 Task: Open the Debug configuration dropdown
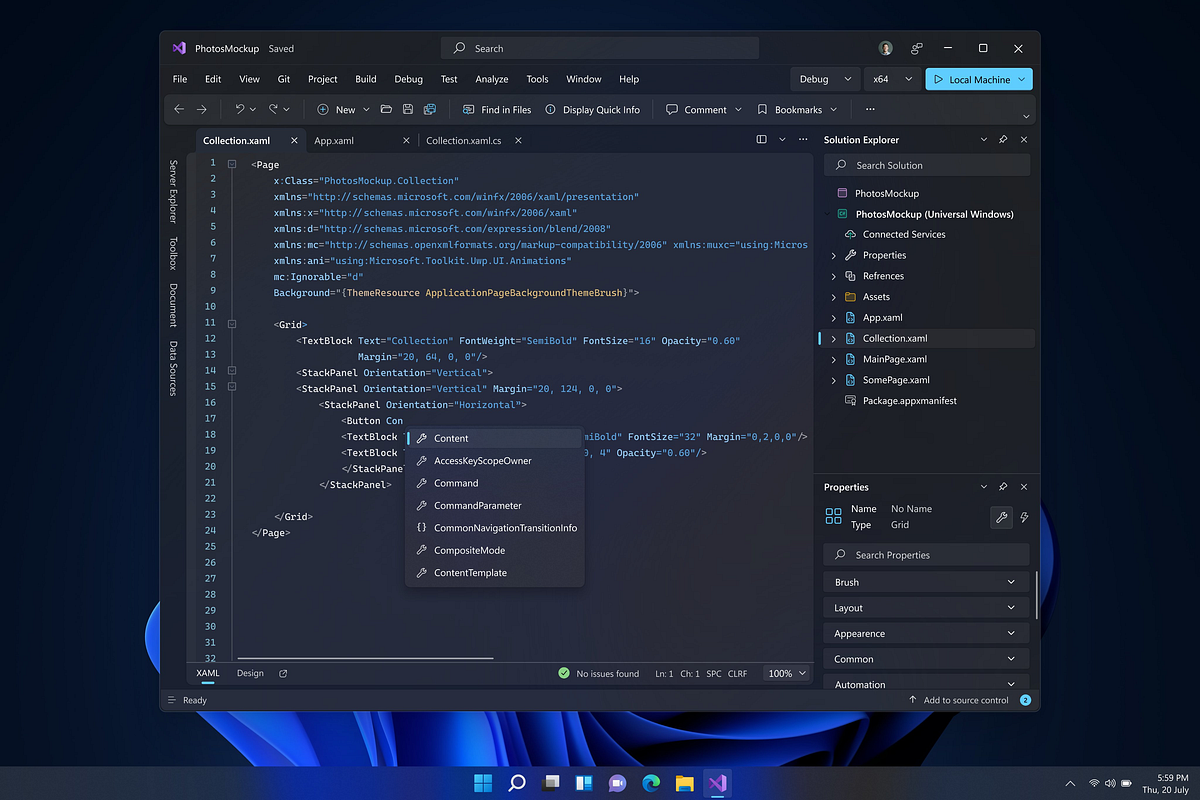click(824, 78)
